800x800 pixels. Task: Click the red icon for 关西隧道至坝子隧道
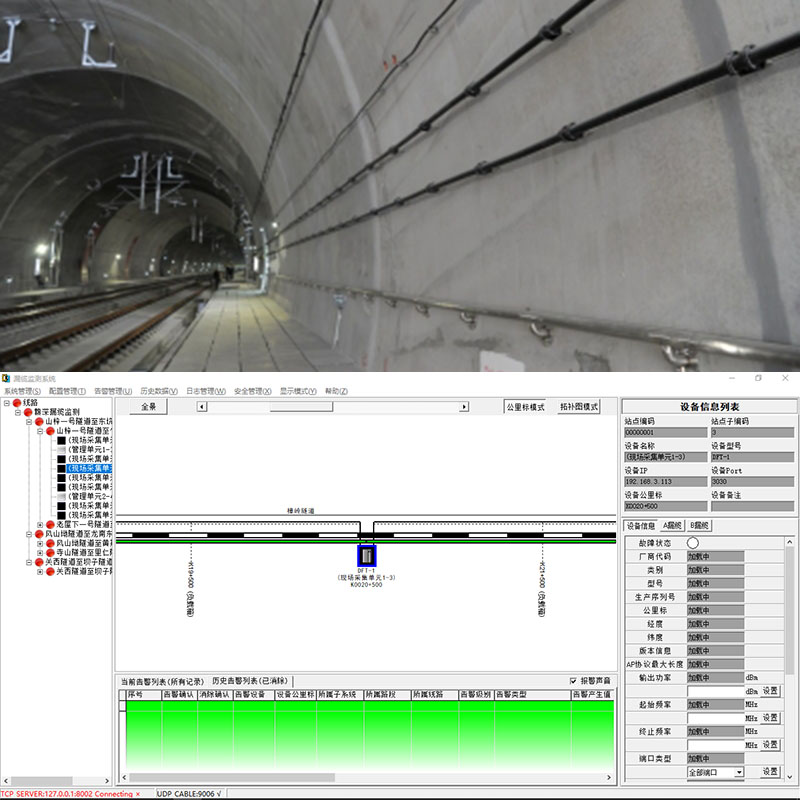coord(39,562)
